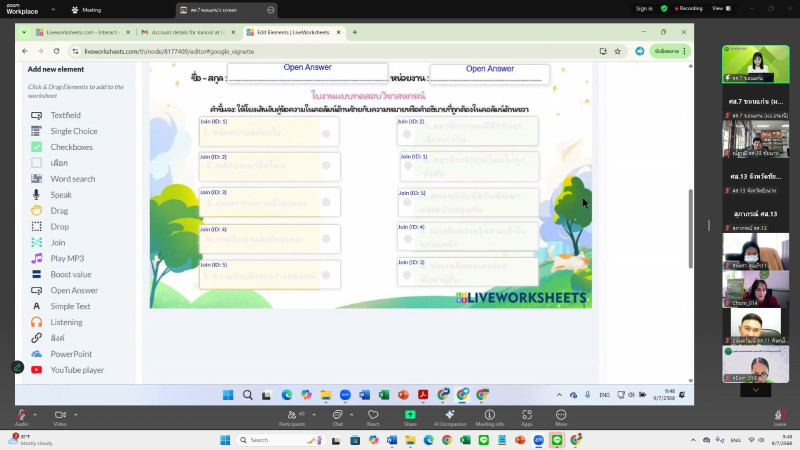Select the Open Answer element icon
Image resolution: width=800 pixels, height=450 pixels.
coord(36,290)
